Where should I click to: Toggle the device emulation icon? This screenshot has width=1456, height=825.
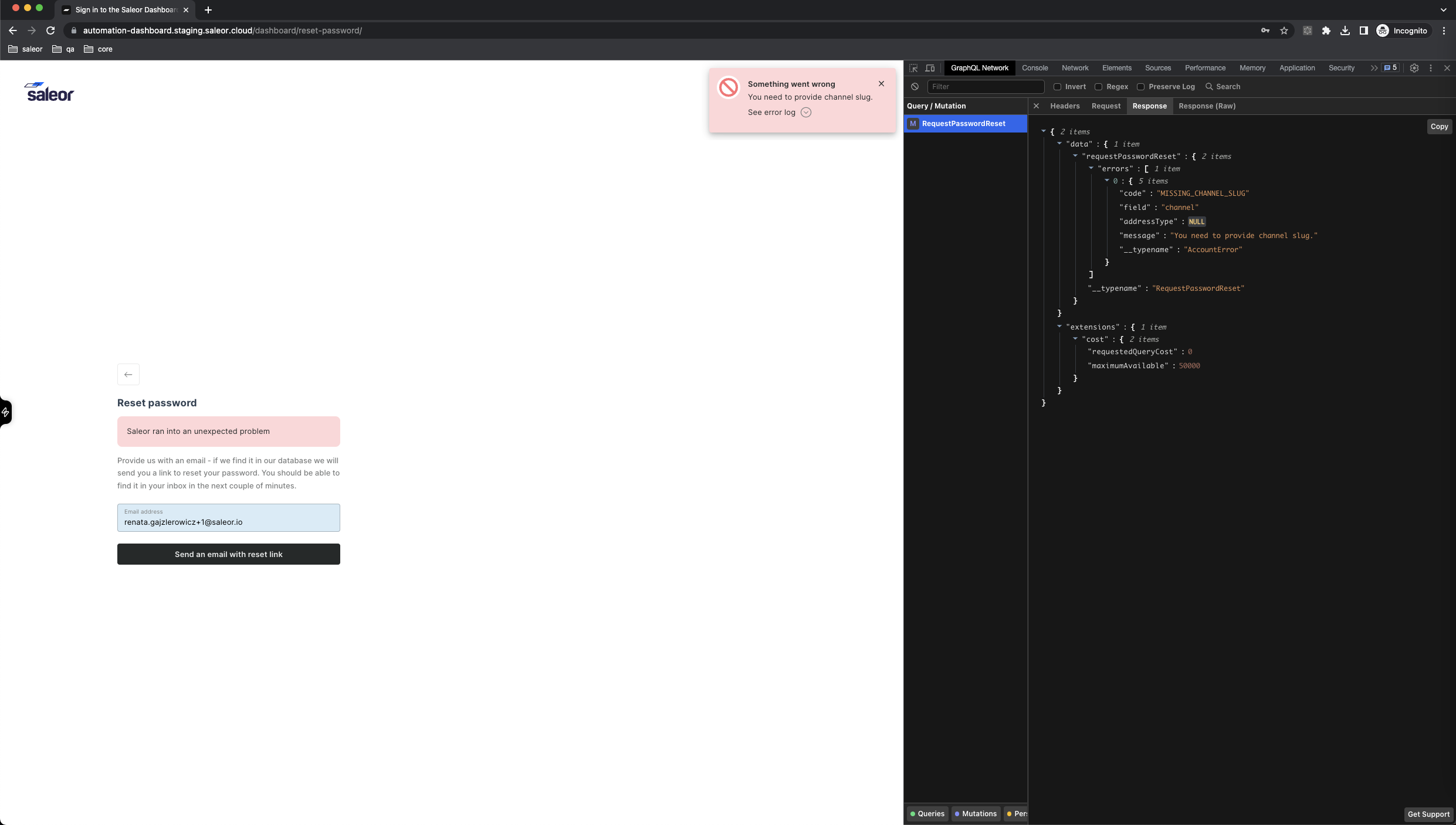pos(930,68)
